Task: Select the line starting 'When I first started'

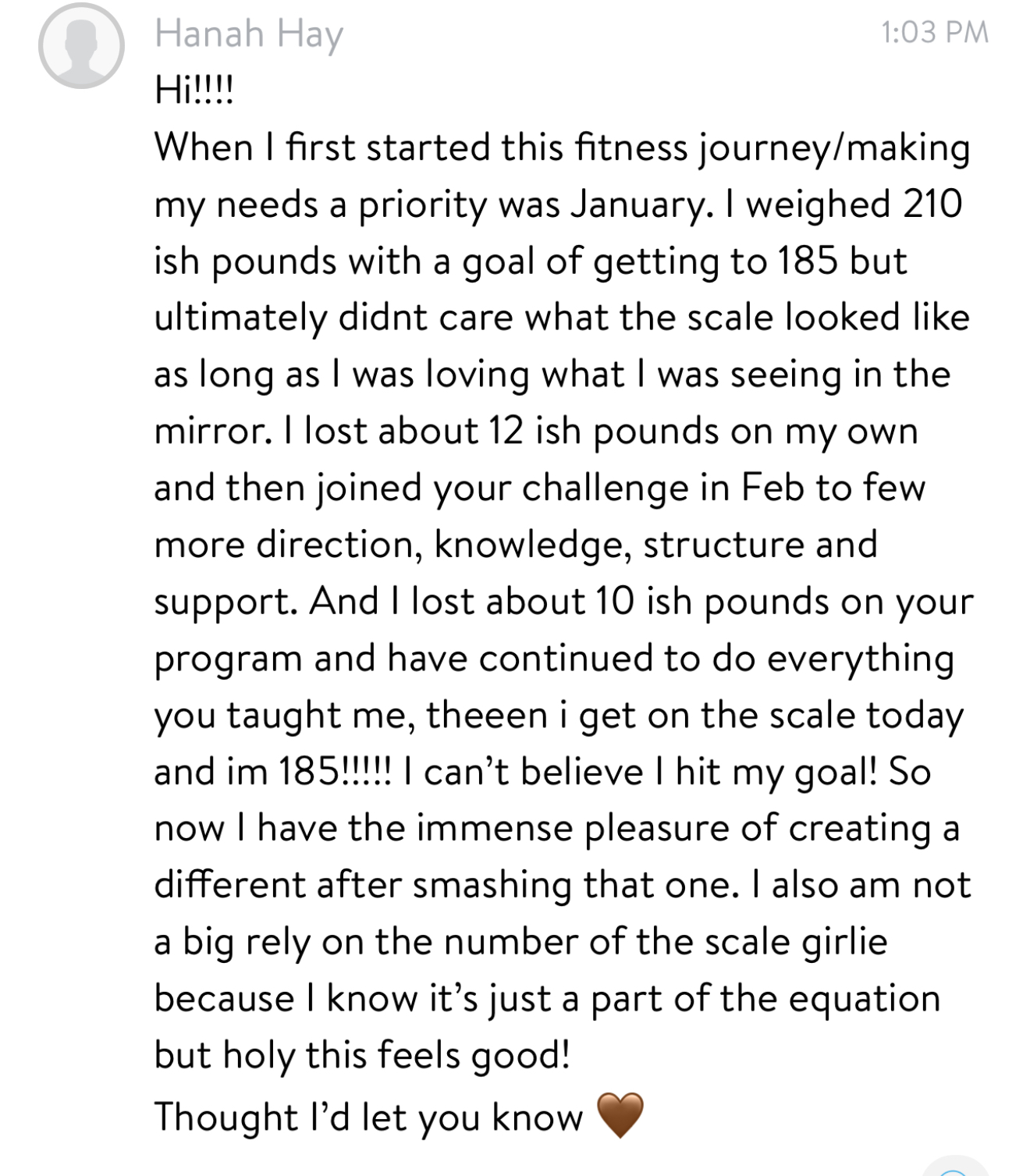Action: 563,148
